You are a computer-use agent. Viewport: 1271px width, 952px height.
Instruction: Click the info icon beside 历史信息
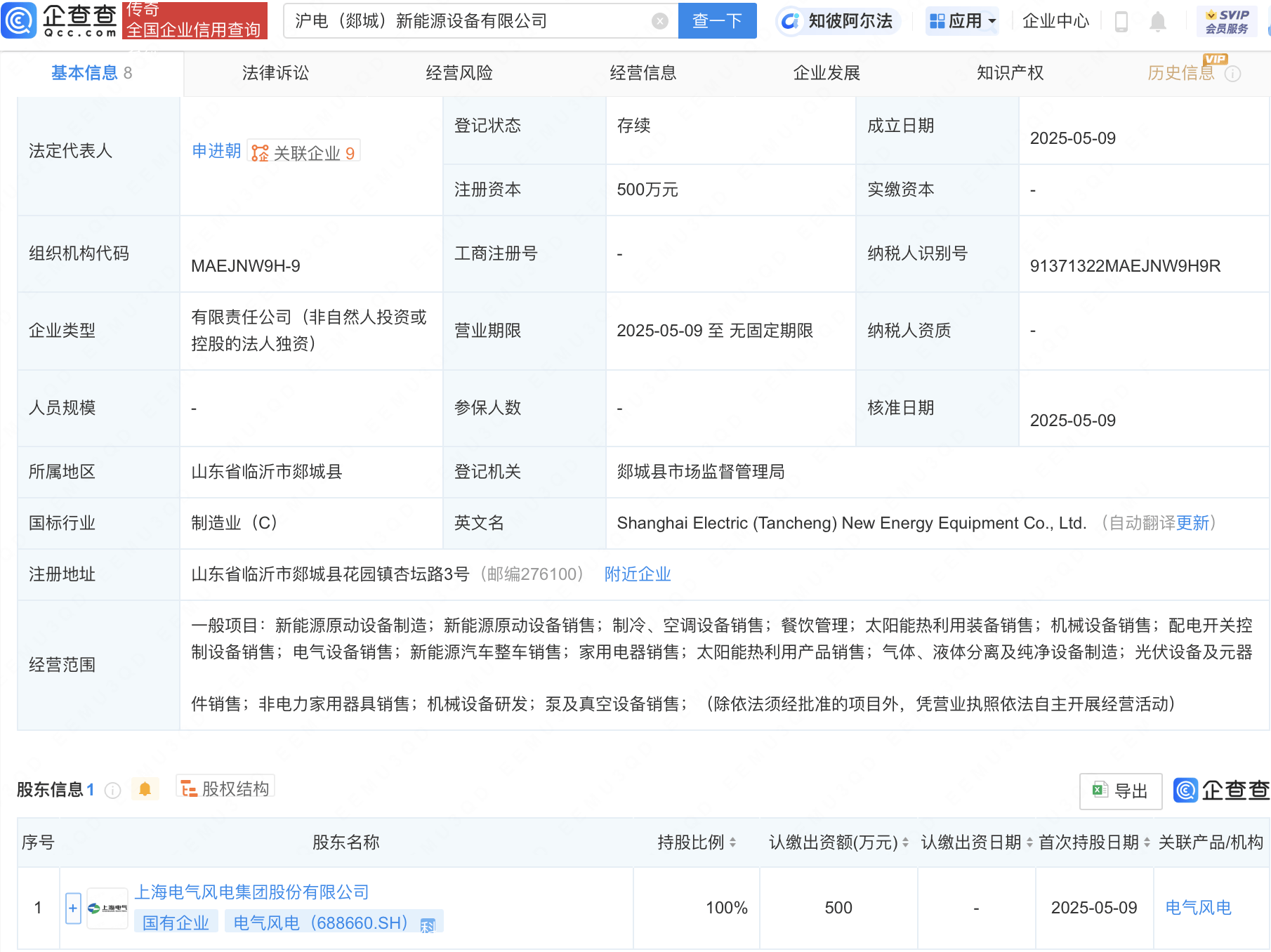[1232, 74]
